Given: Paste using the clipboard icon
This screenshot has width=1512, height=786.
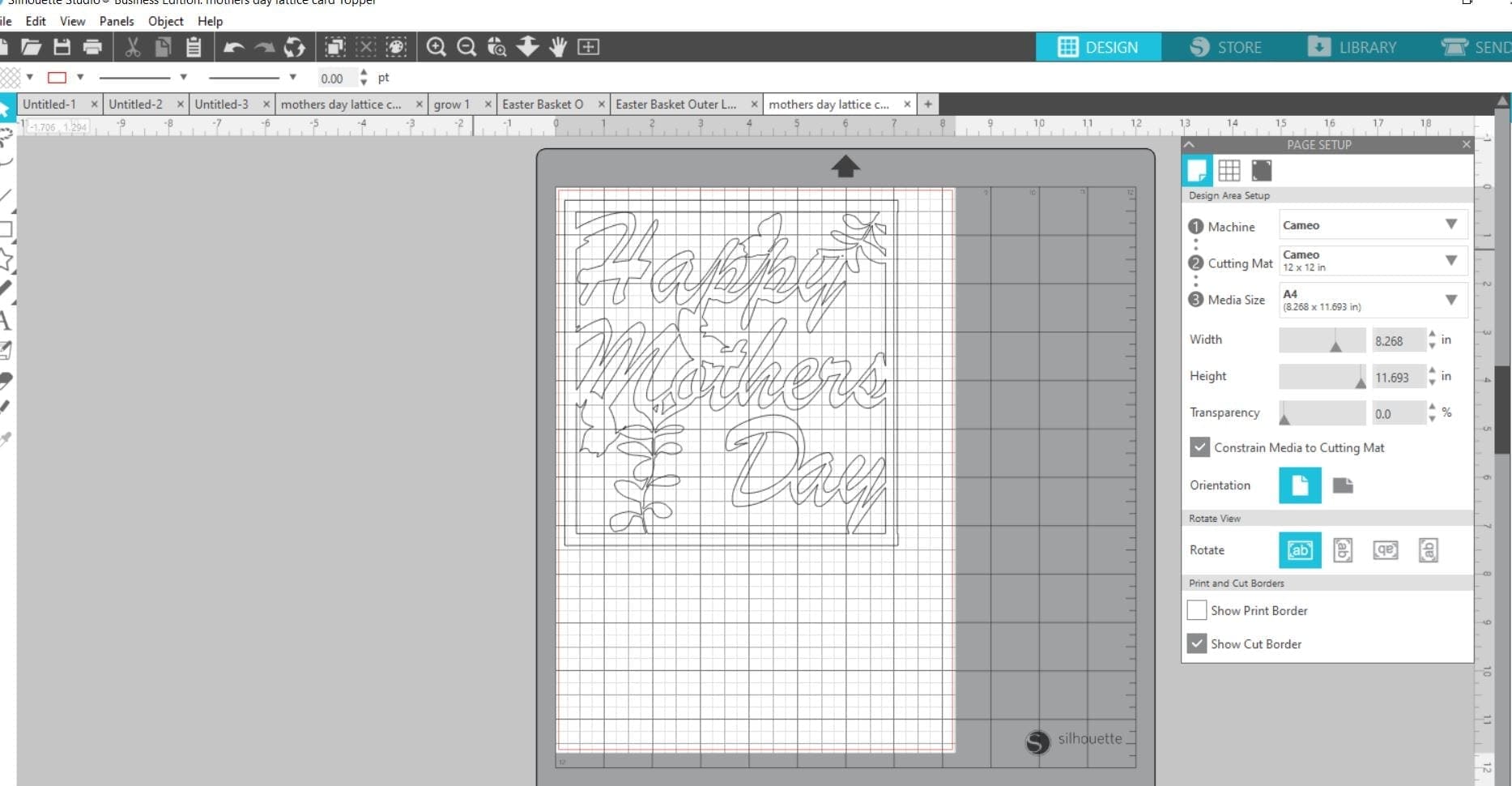Looking at the screenshot, I should click(x=193, y=47).
